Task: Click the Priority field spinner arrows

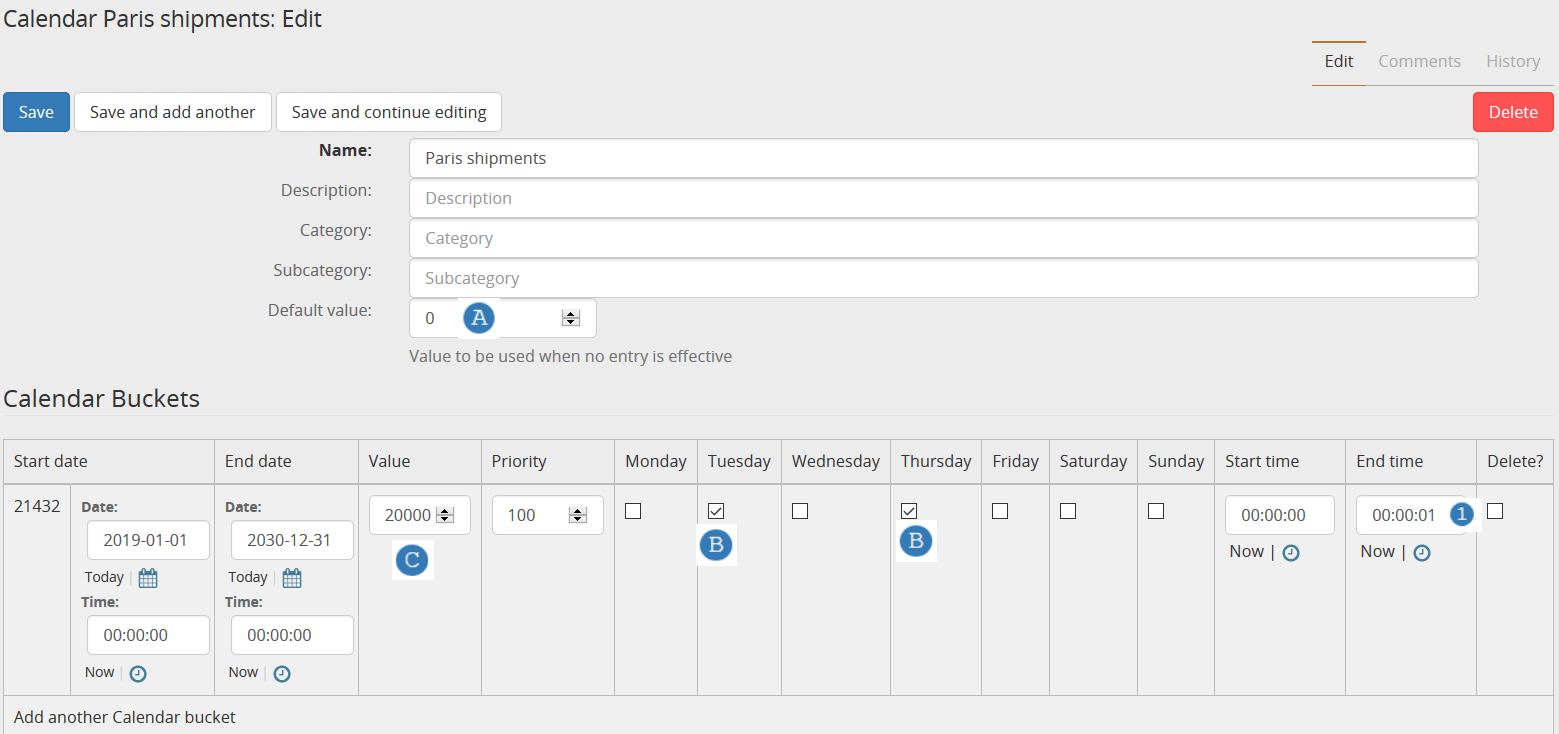Action: [x=577, y=516]
